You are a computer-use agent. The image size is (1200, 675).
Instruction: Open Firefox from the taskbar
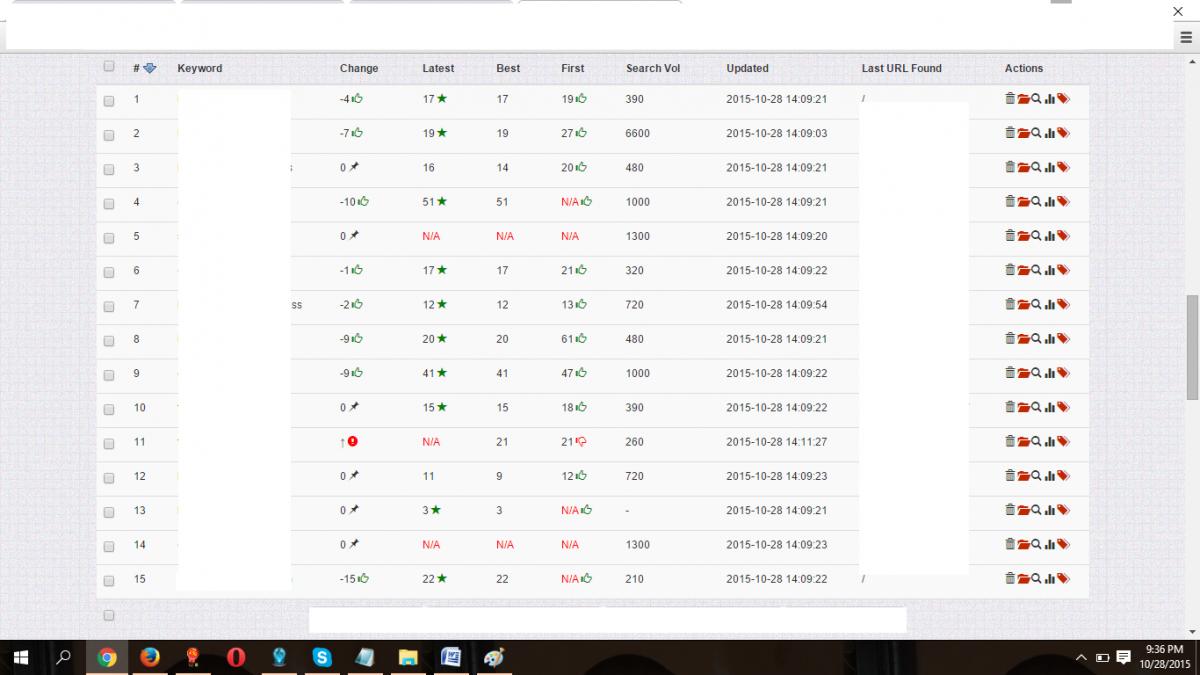coord(150,657)
